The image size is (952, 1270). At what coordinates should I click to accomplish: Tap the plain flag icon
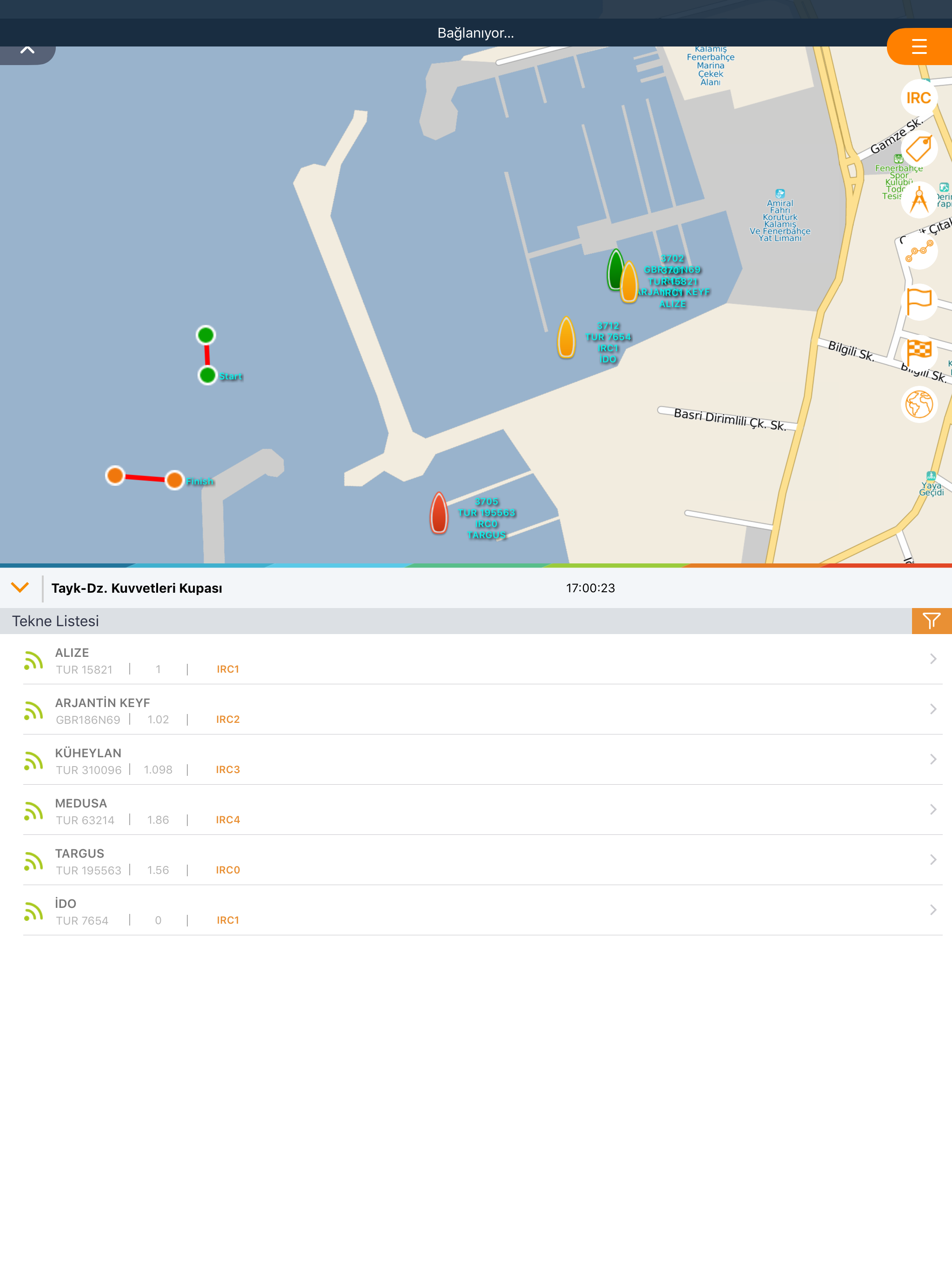(x=919, y=302)
